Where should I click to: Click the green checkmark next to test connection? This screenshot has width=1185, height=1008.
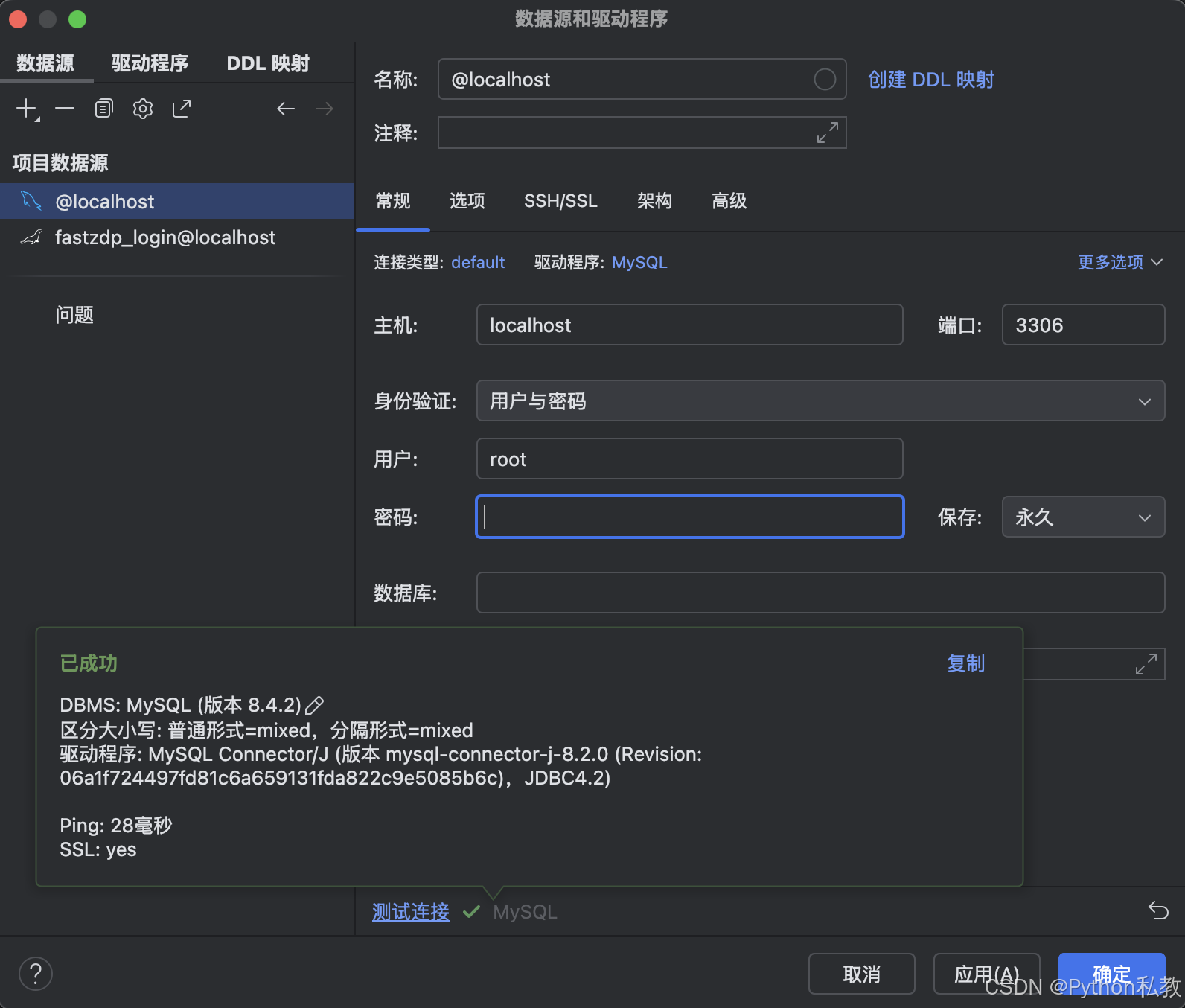pyautogui.click(x=471, y=911)
